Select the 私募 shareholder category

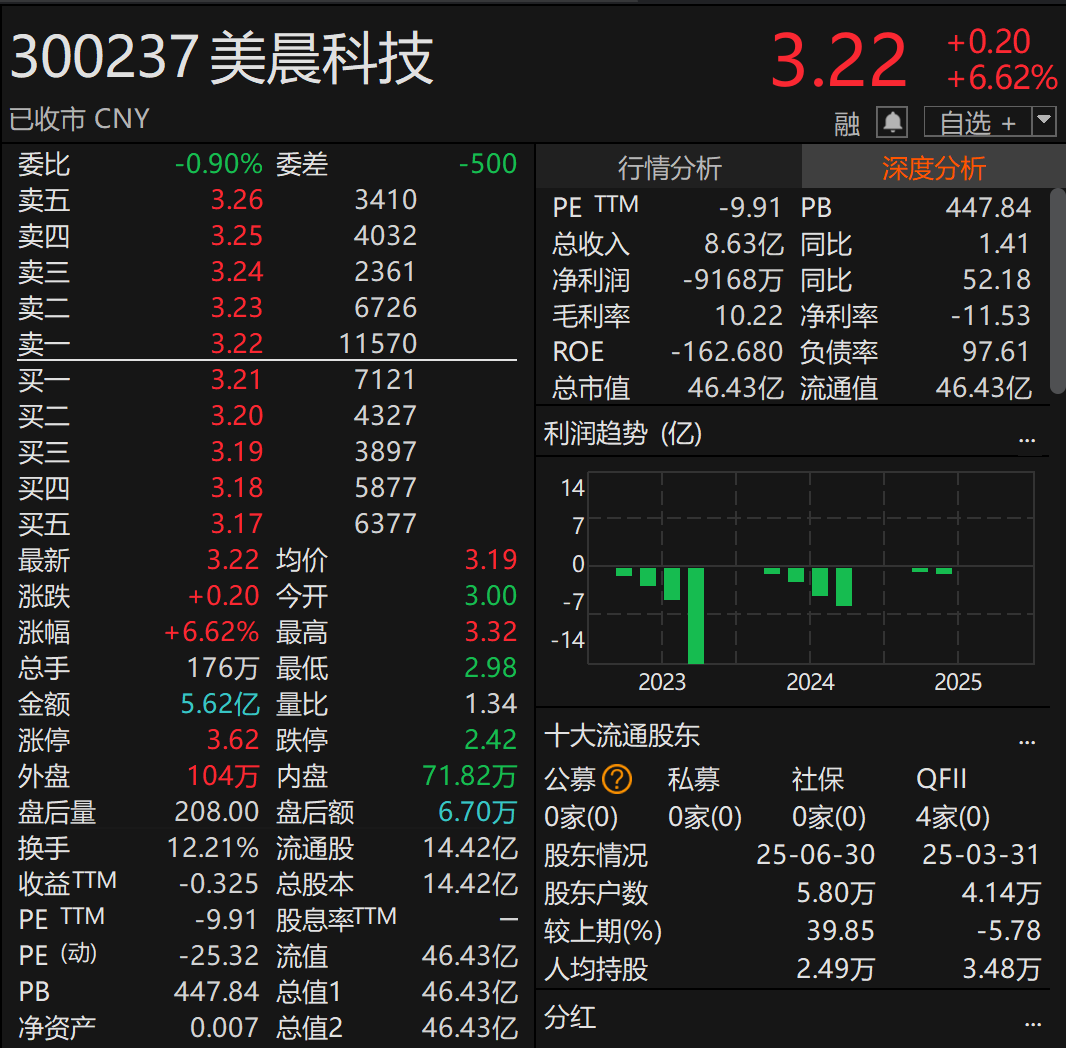click(693, 779)
